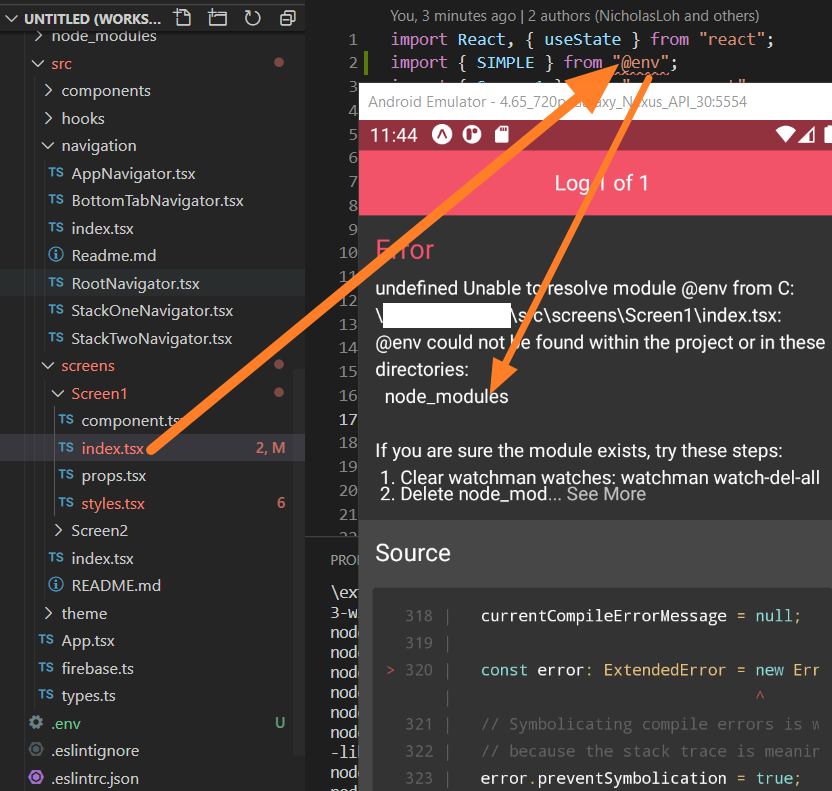Click line number 17 in the editor gutter
832x791 pixels.
click(348, 419)
